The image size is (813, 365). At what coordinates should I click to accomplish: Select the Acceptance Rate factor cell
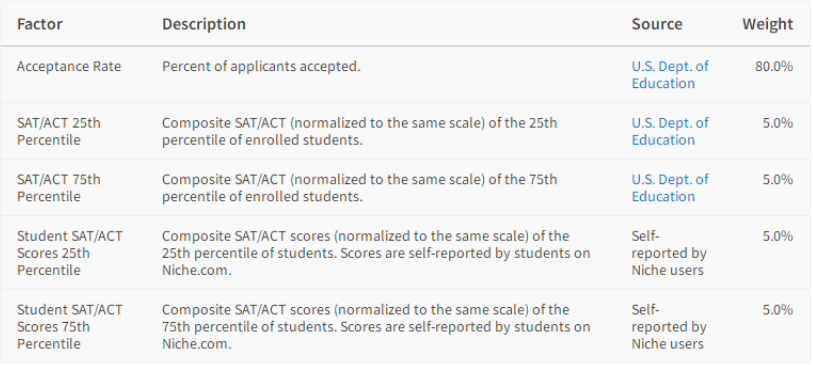69,66
